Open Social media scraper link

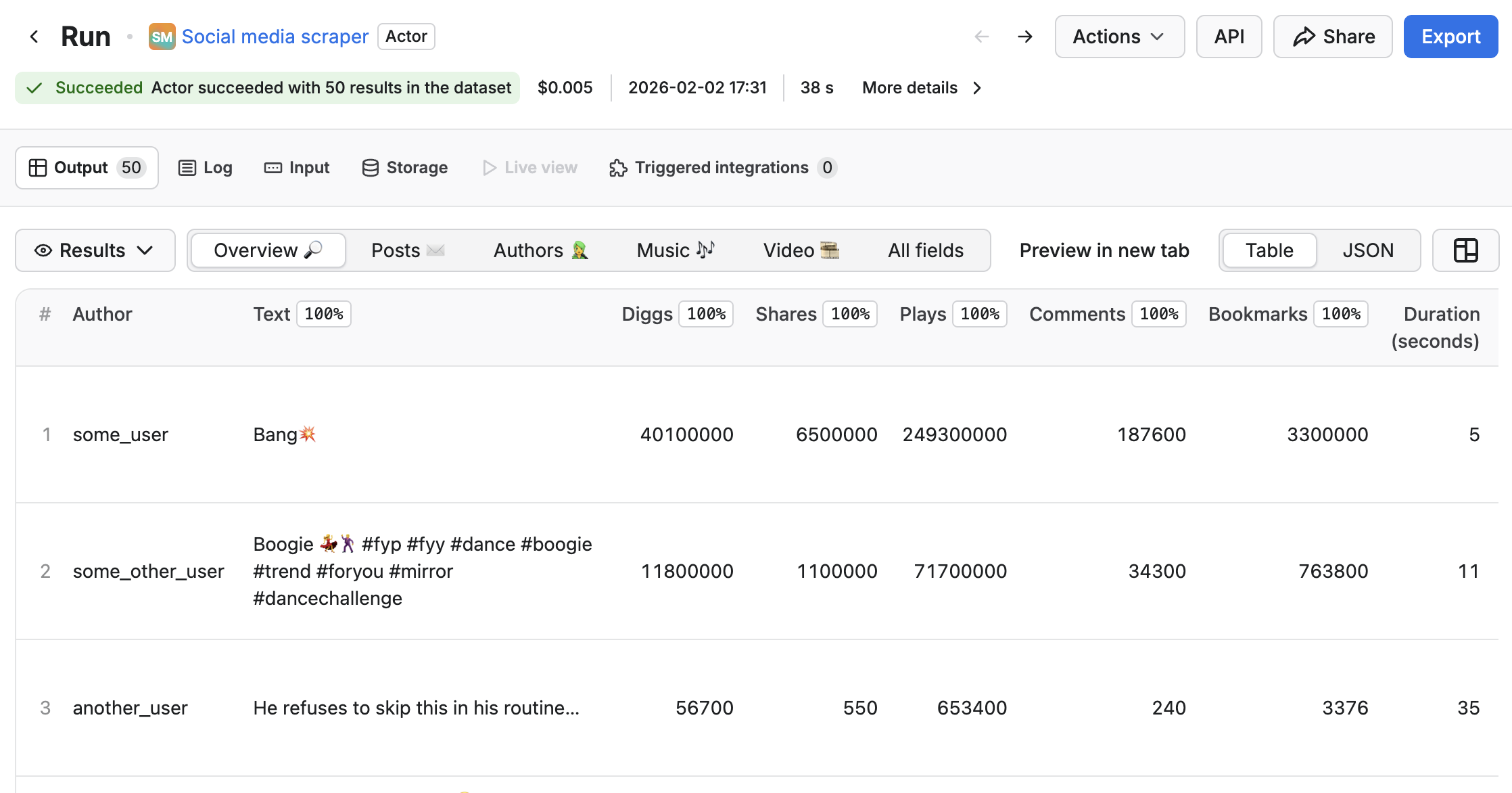pyautogui.click(x=275, y=37)
